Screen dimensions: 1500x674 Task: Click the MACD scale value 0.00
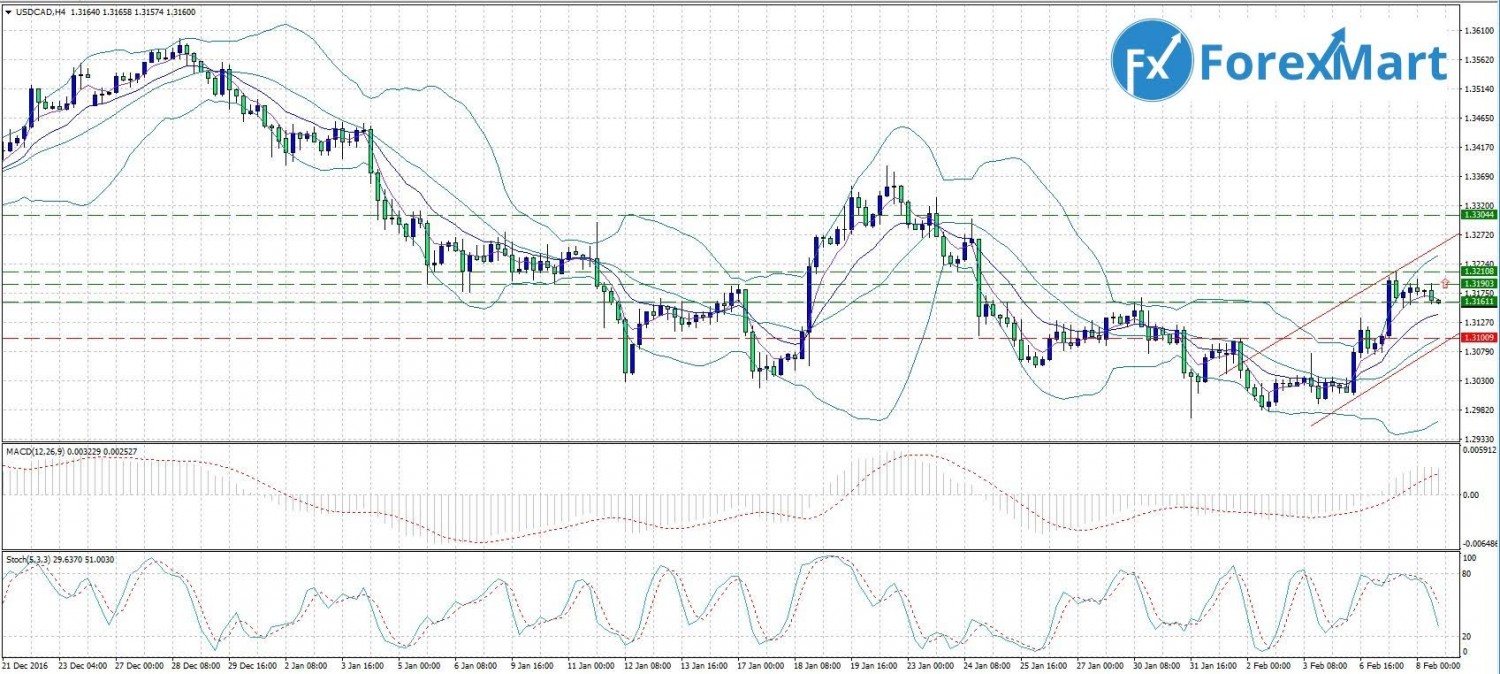1469,495
